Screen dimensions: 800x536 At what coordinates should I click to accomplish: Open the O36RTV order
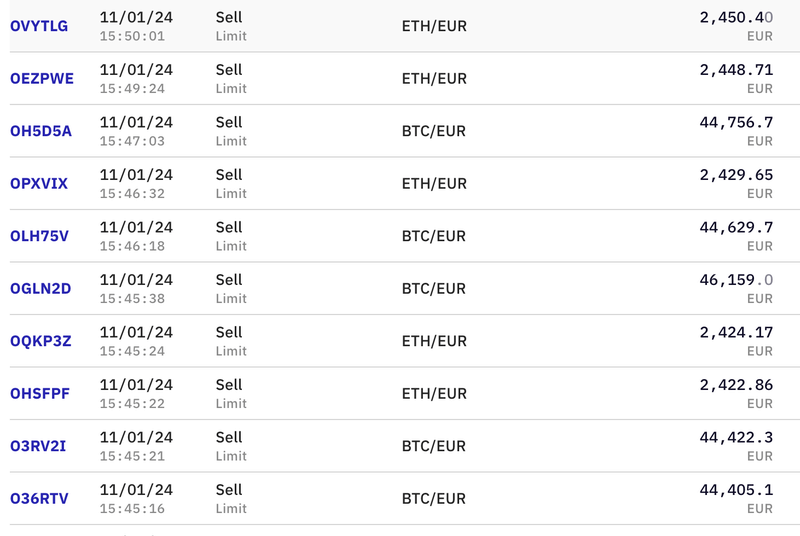40,498
